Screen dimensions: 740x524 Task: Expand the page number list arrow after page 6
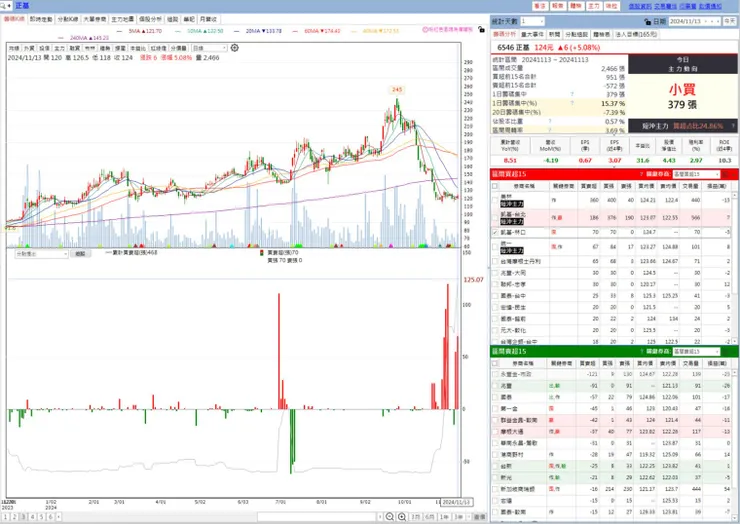coord(59,517)
